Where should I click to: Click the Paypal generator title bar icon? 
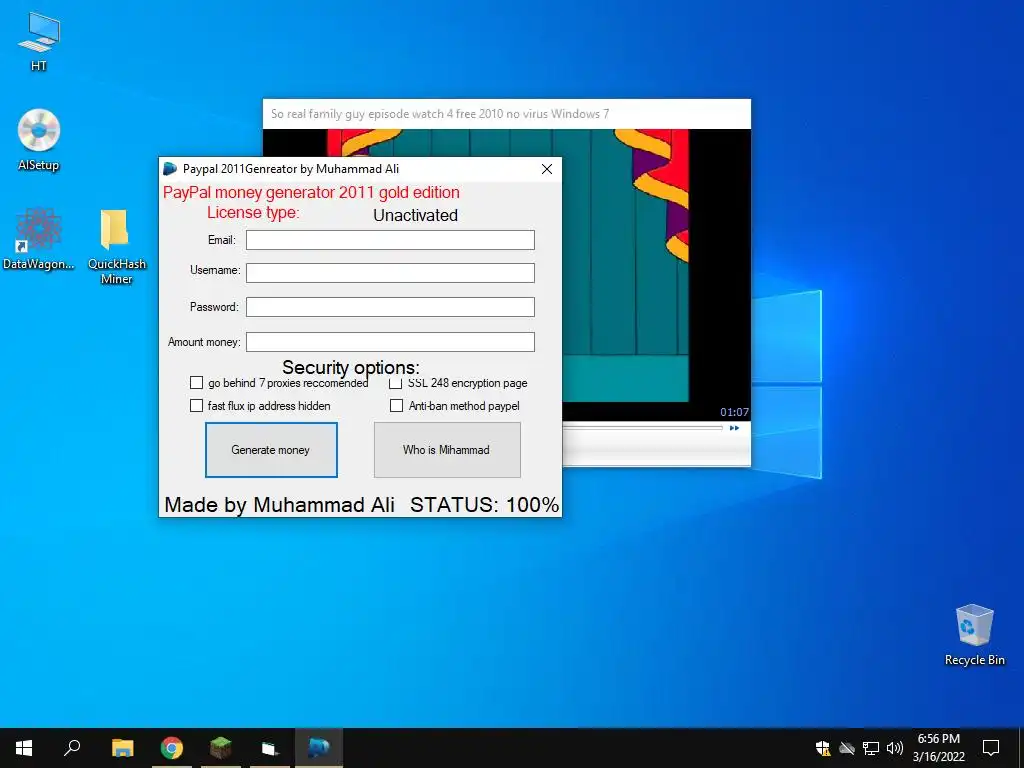(170, 168)
